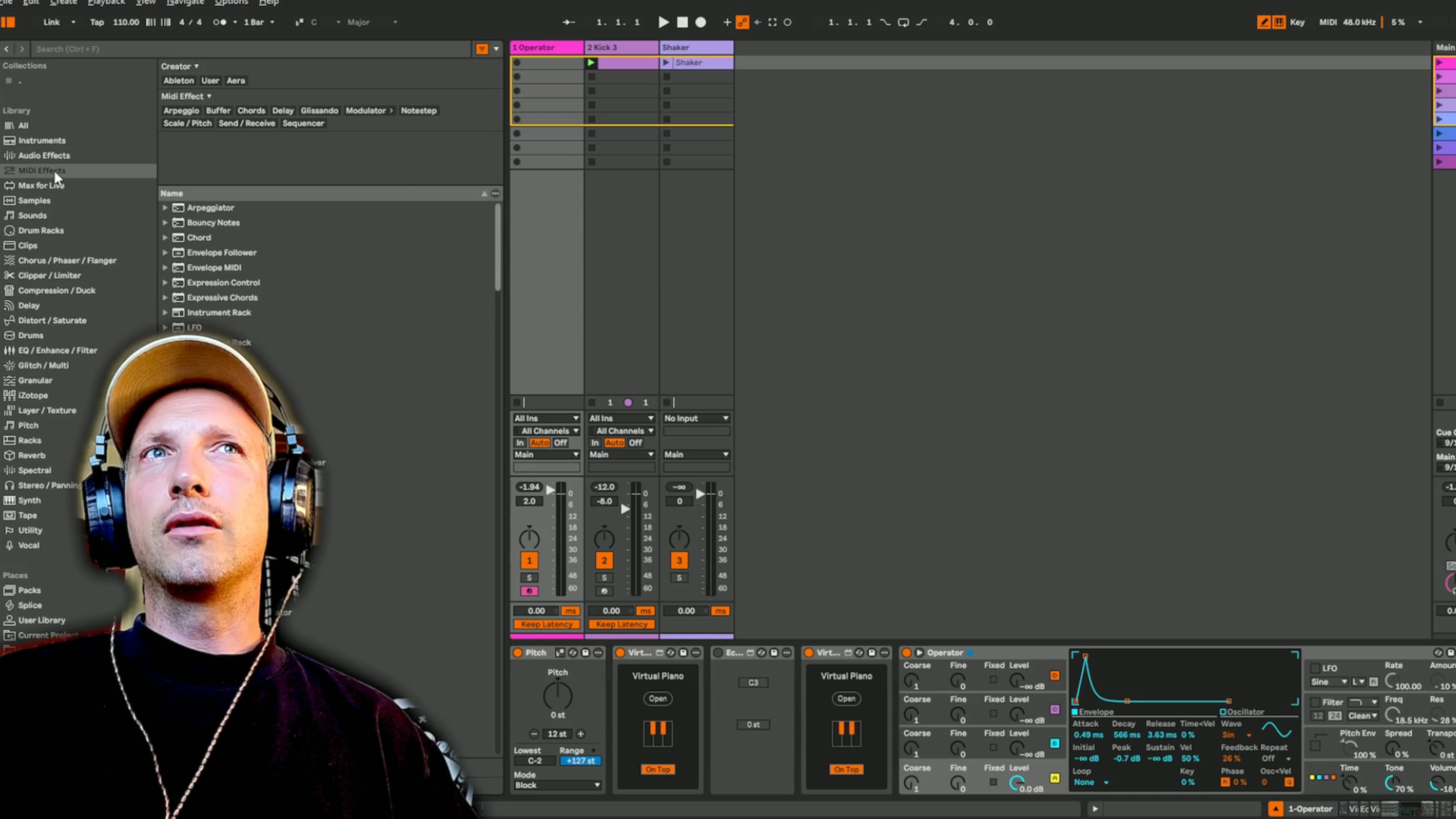This screenshot has width=1456, height=819.
Task: Open the Pitch Mode Block dropdown
Action: point(557,786)
